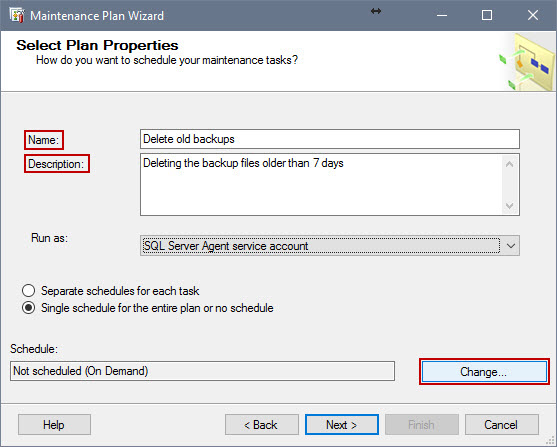Screen dimensions: 557x447
Task: Click the Name field with Delete old backups
Action: (330, 139)
